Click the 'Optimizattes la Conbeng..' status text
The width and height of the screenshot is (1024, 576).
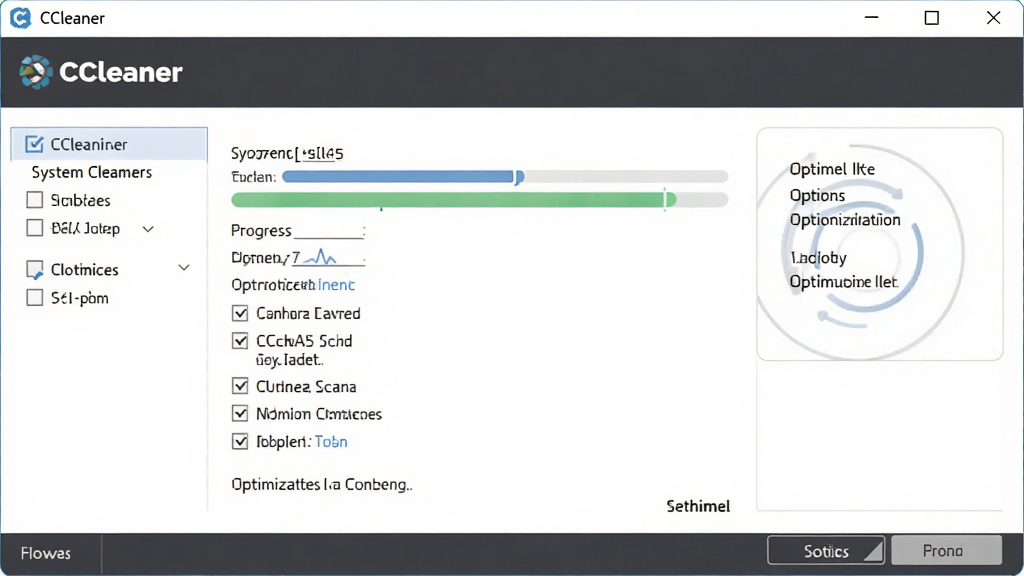[x=322, y=485]
